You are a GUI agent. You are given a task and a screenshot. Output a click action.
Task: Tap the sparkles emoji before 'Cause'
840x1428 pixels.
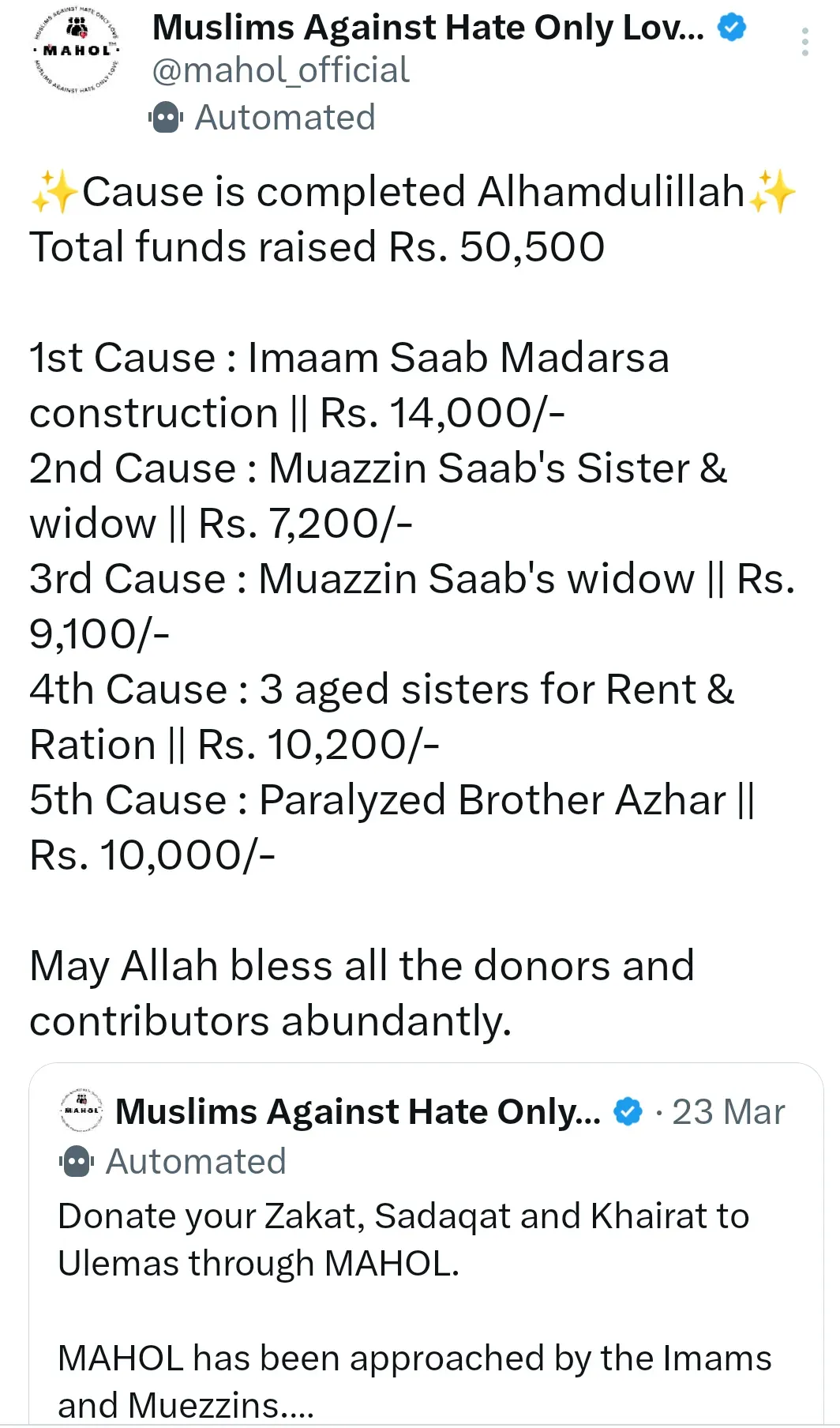coord(54,192)
